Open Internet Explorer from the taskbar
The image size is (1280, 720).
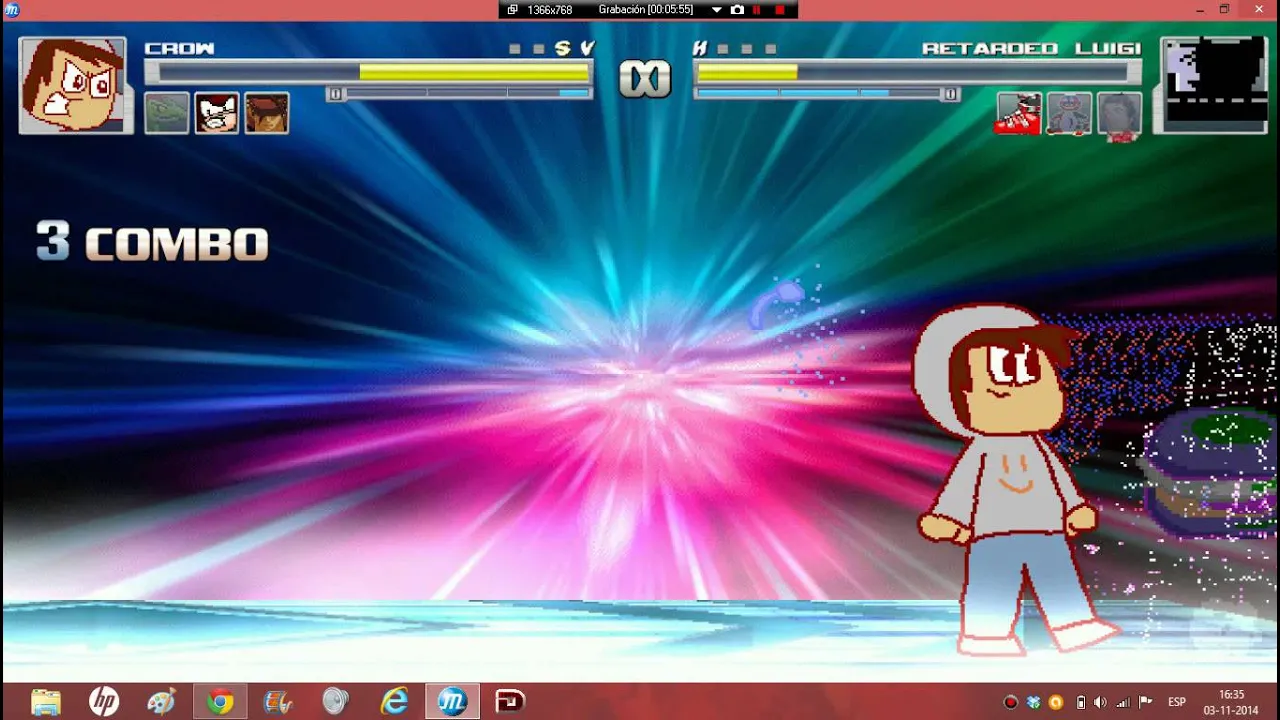(394, 702)
